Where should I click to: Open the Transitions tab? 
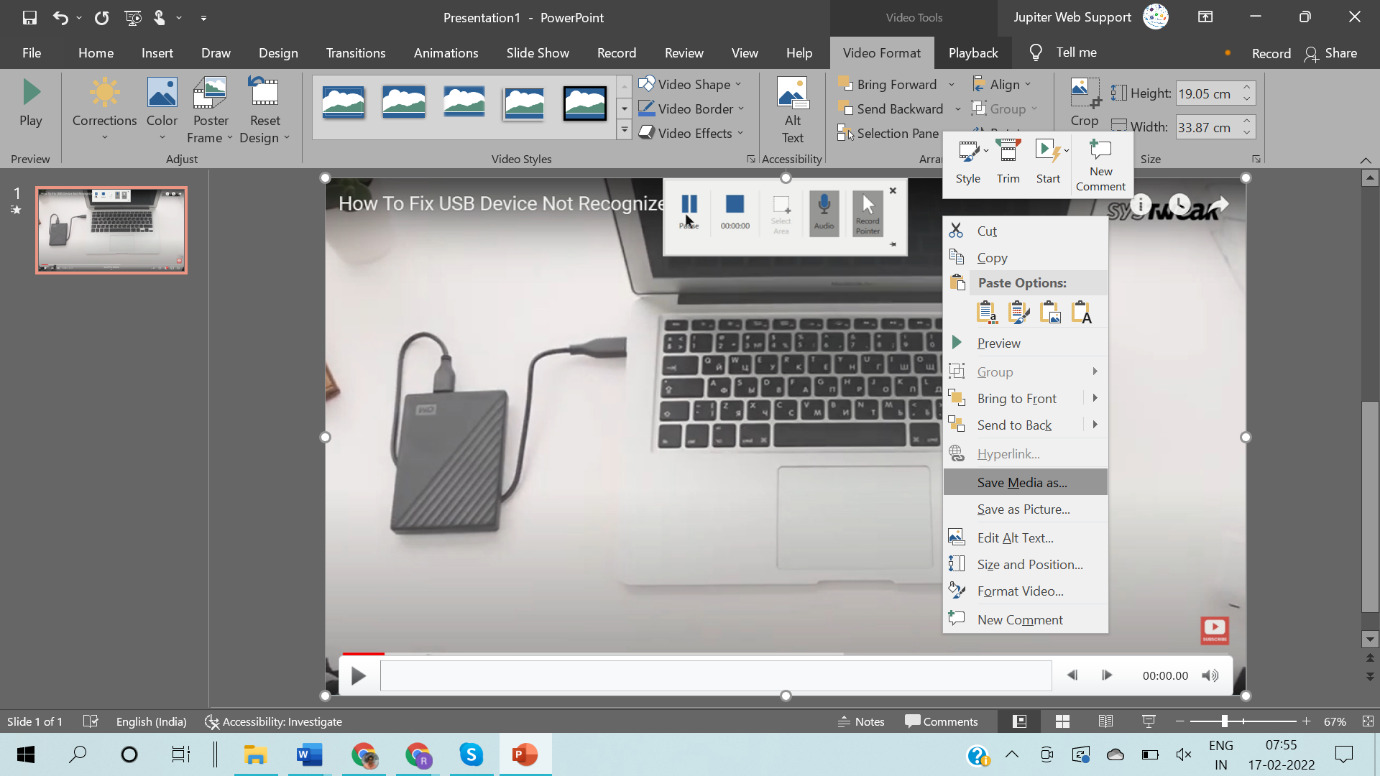[x=355, y=53]
